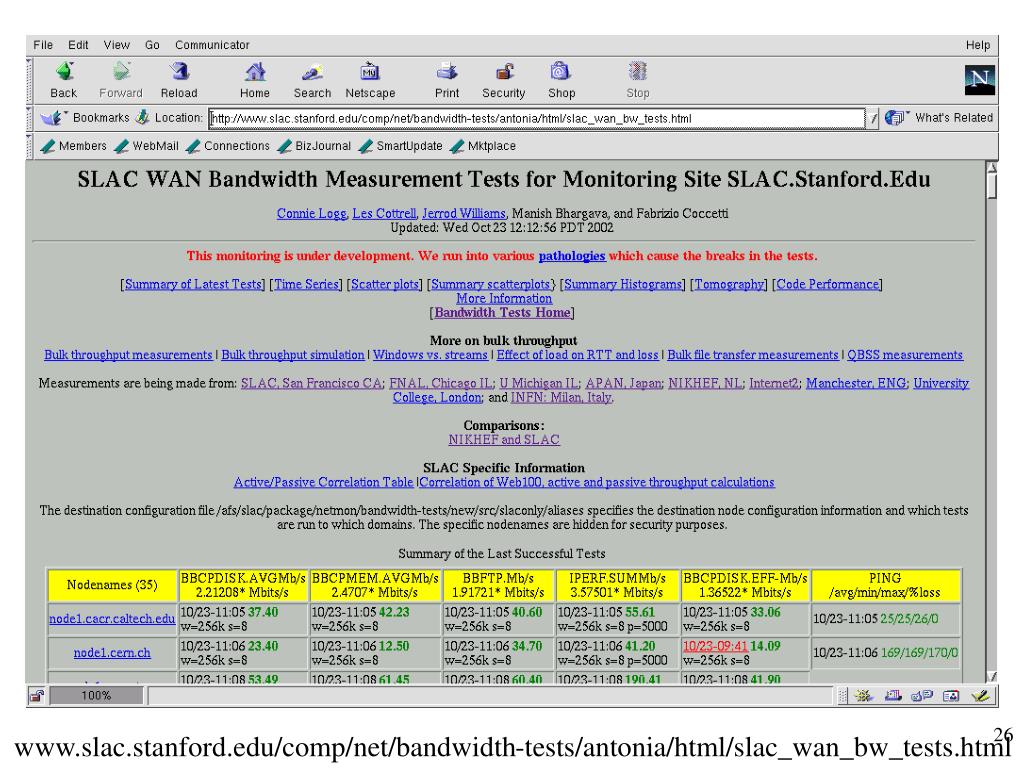Open node1.cern.ch link
This screenshot has width=1024, height=768.
pyautogui.click(x=112, y=653)
